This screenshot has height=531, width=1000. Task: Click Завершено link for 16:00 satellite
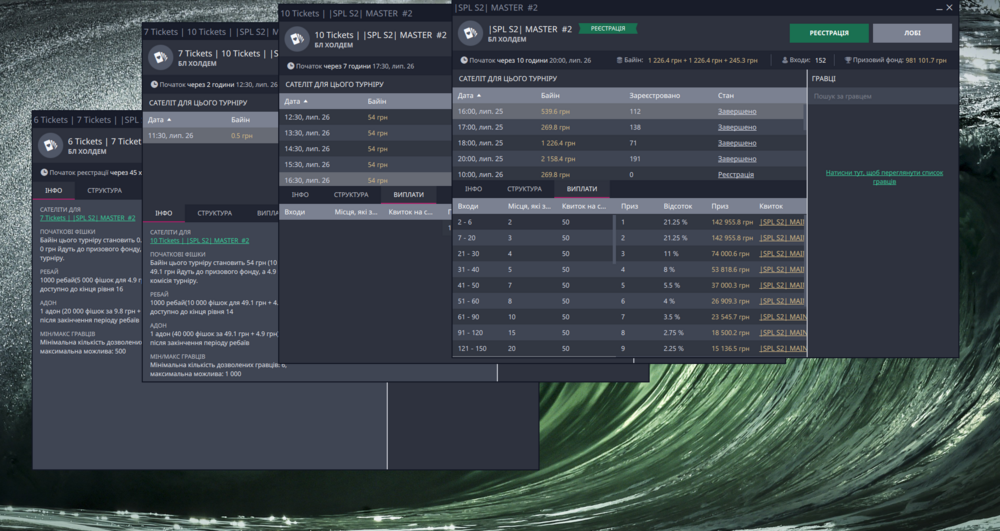(737, 112)
